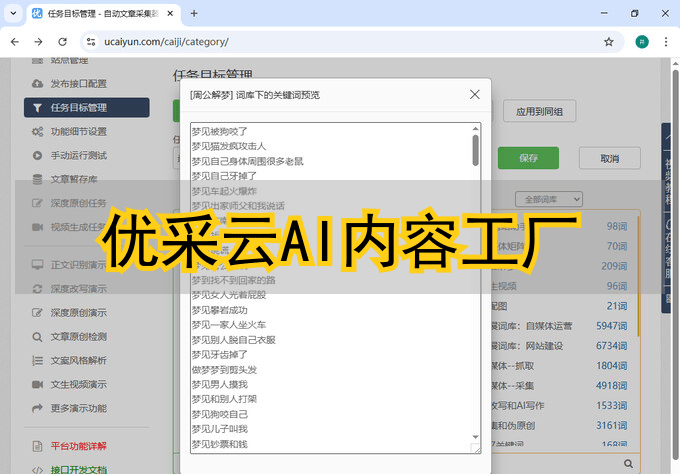
Task: Open the 平台功能详解 link
Action: [x=78, y=446]
